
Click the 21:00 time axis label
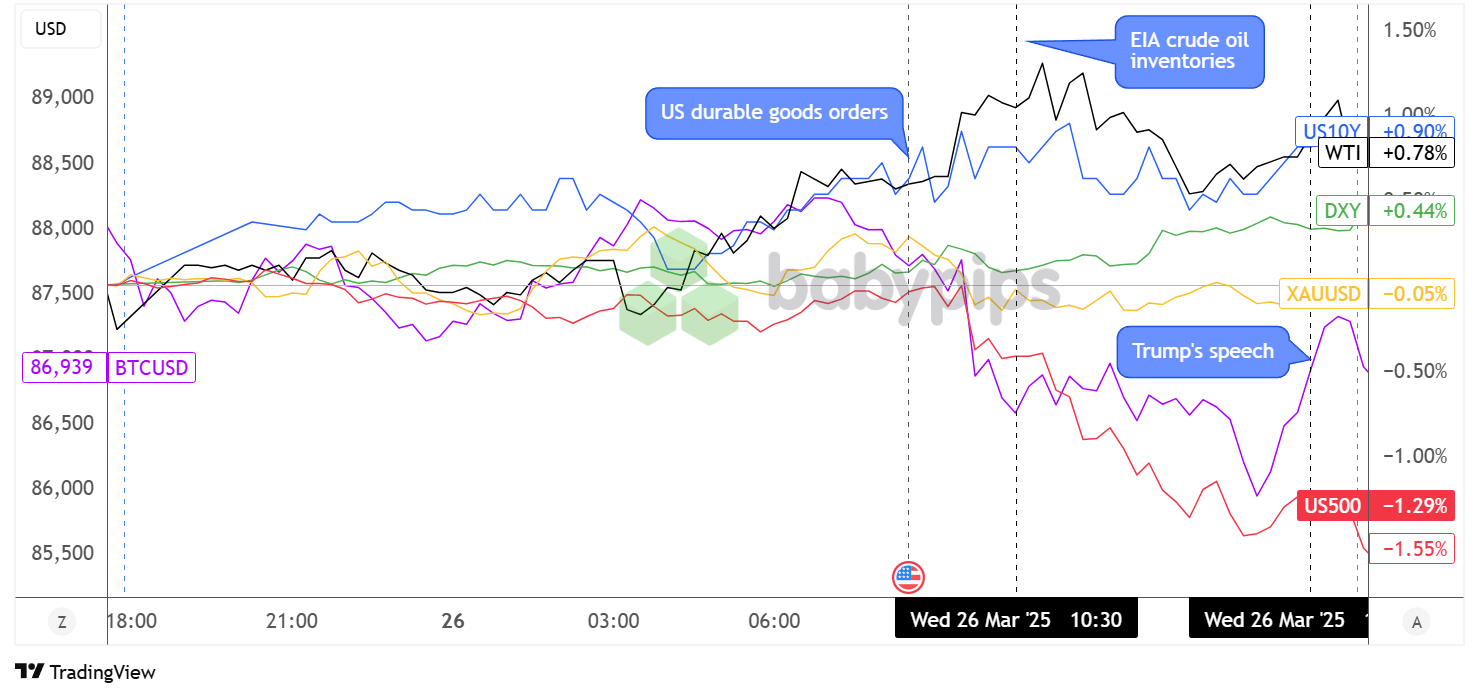pos(292,621)
